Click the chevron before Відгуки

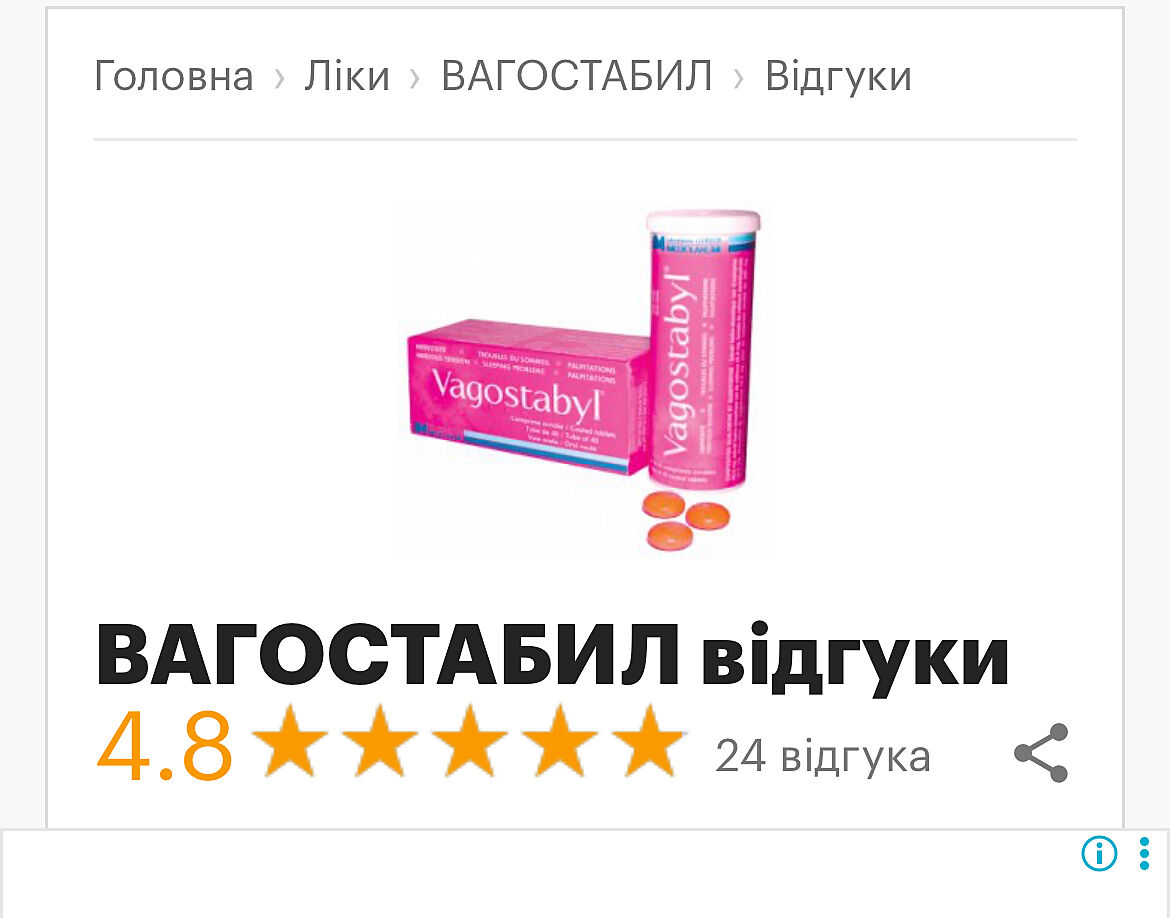click(738, 77)
